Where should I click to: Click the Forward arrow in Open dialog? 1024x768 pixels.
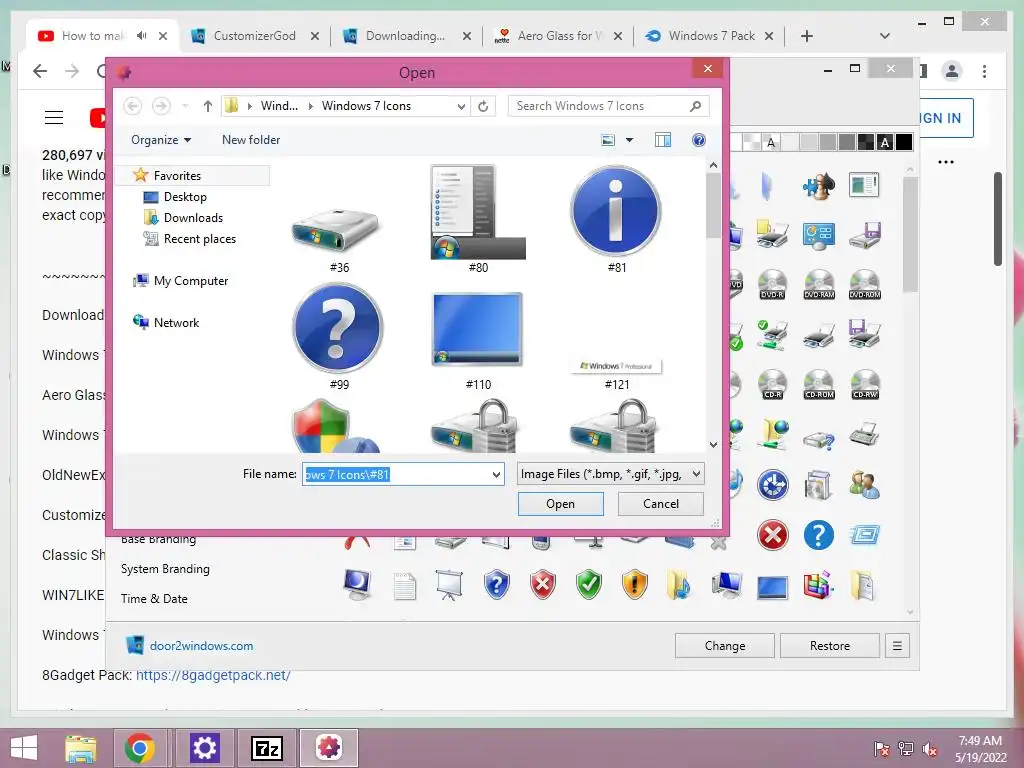pyautogui.click(x=161, y=106)
